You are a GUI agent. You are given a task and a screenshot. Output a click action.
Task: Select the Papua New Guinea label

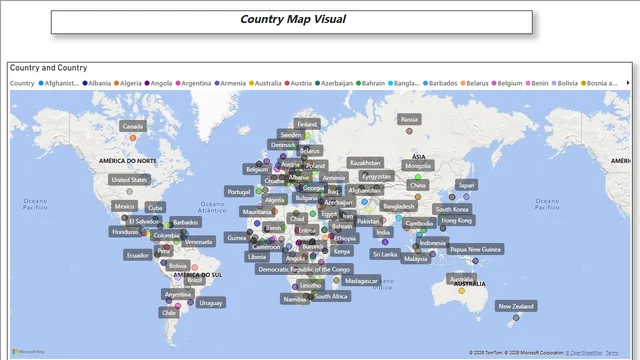pos(475,249)
